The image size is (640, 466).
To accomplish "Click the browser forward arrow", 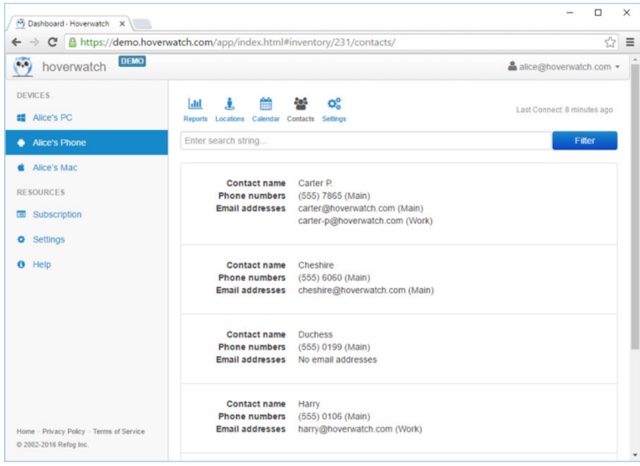I will [x=35, y=42].
